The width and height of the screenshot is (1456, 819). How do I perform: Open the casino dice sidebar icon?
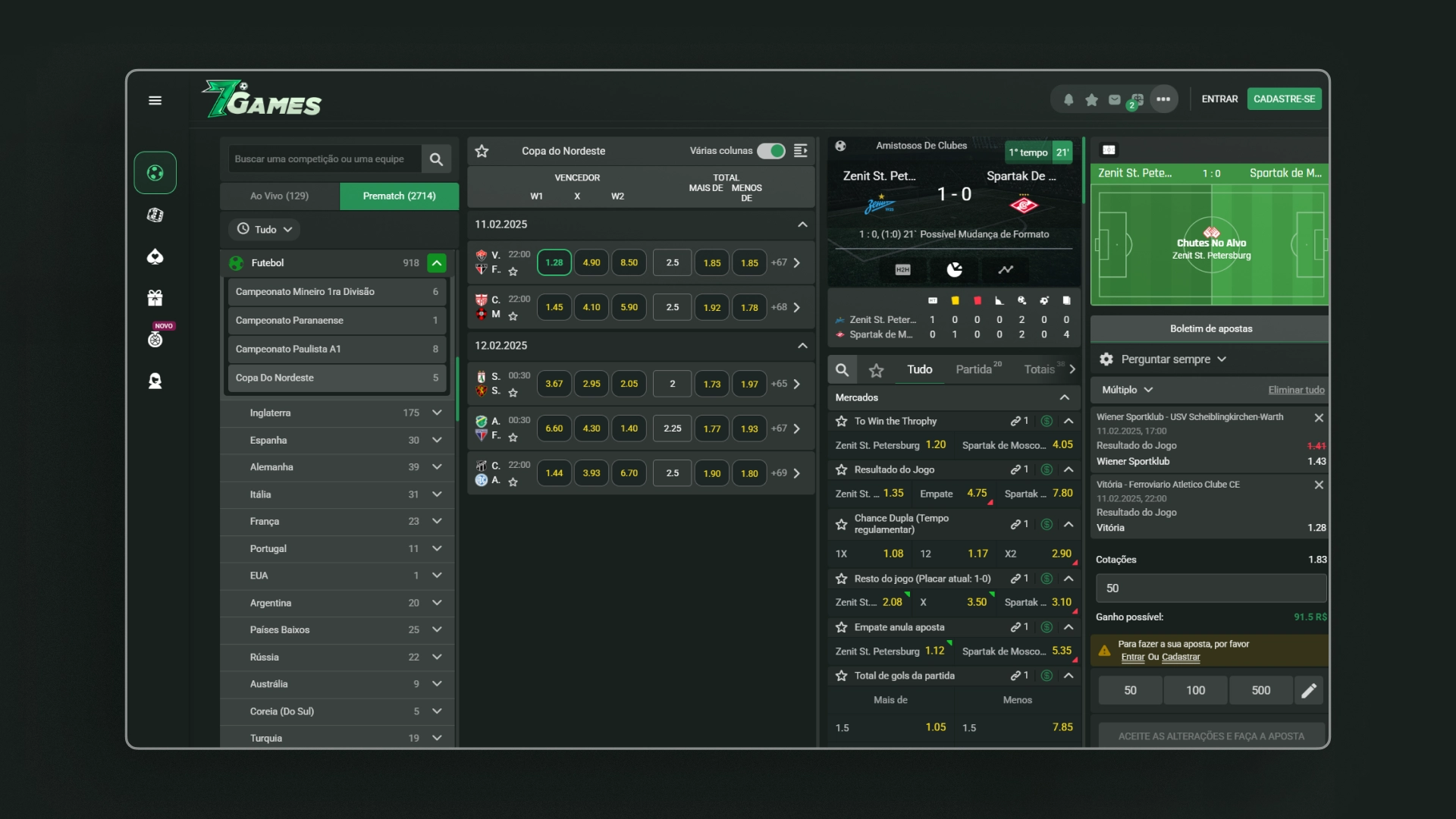155,215
